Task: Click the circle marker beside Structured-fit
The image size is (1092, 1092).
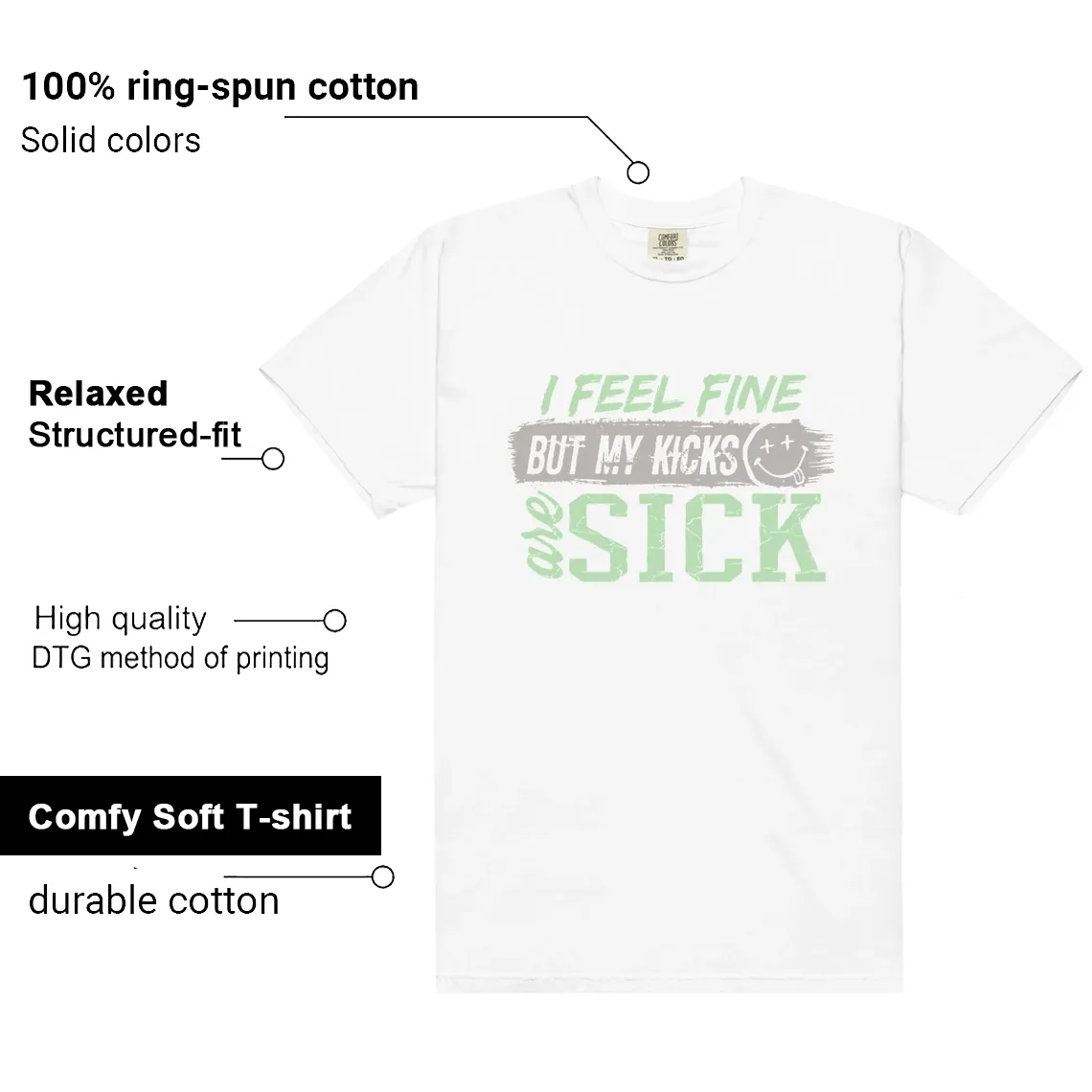Action: [x=273, y=459]
